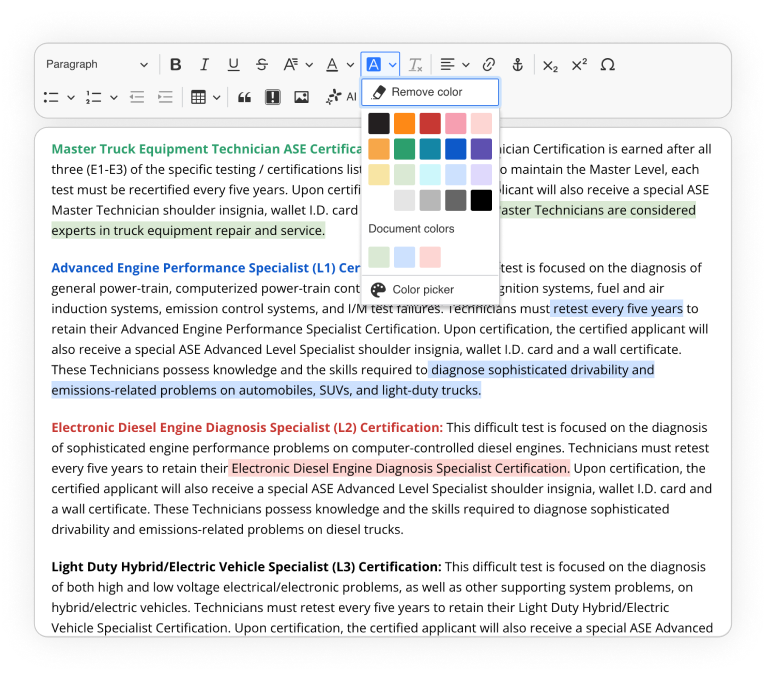
Task: Click the numbered list icon
Action: [x=93, y=97]
